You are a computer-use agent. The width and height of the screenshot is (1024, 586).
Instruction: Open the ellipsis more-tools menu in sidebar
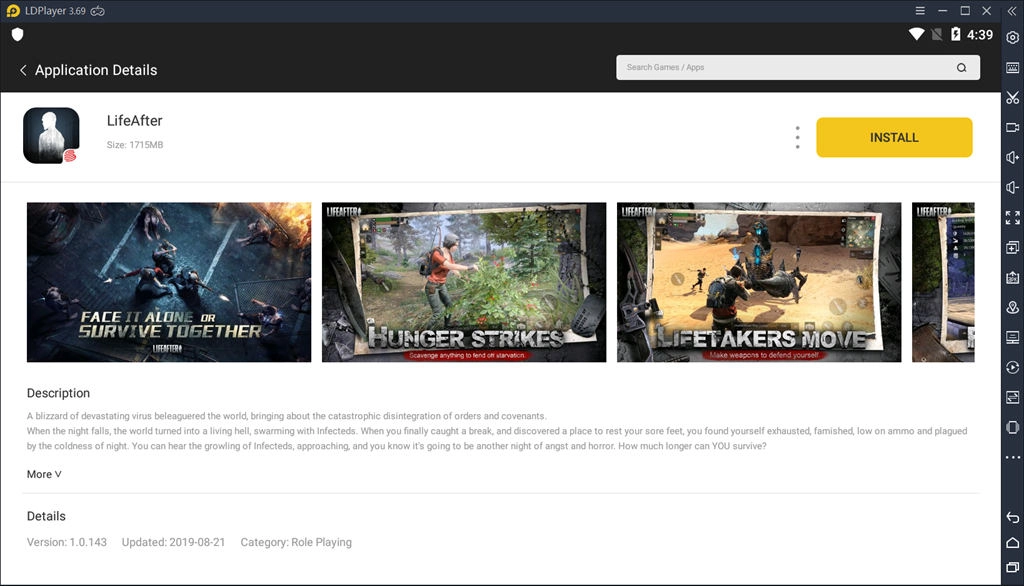1012,457
